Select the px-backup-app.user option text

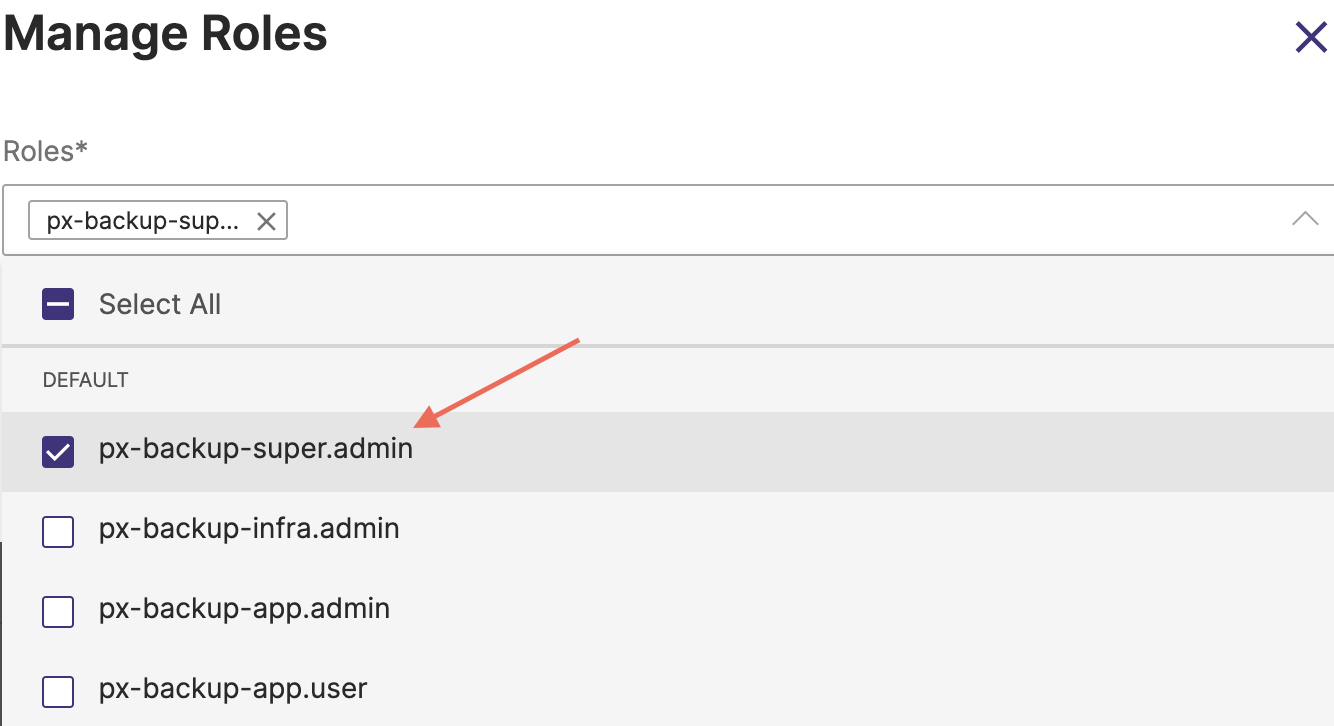click(x=233, y=688)
